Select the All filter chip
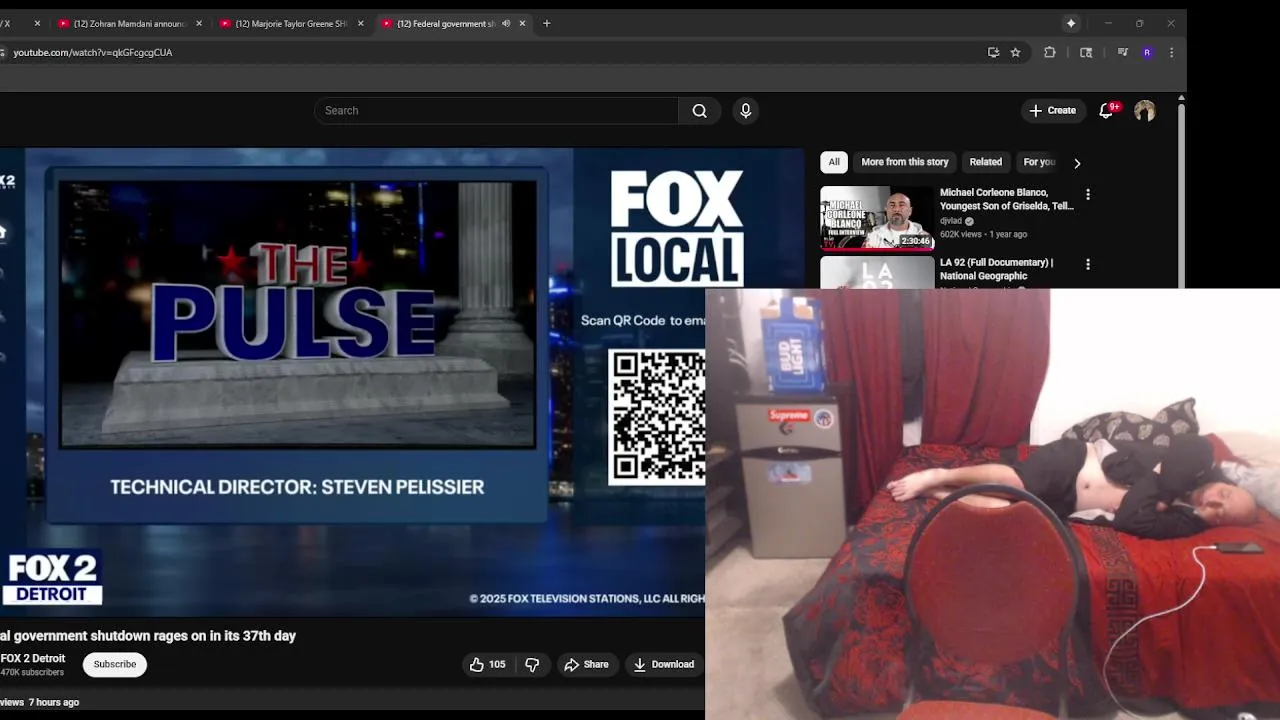The height and width of the screenshot is (720, 1280). [x=834, y=162]
